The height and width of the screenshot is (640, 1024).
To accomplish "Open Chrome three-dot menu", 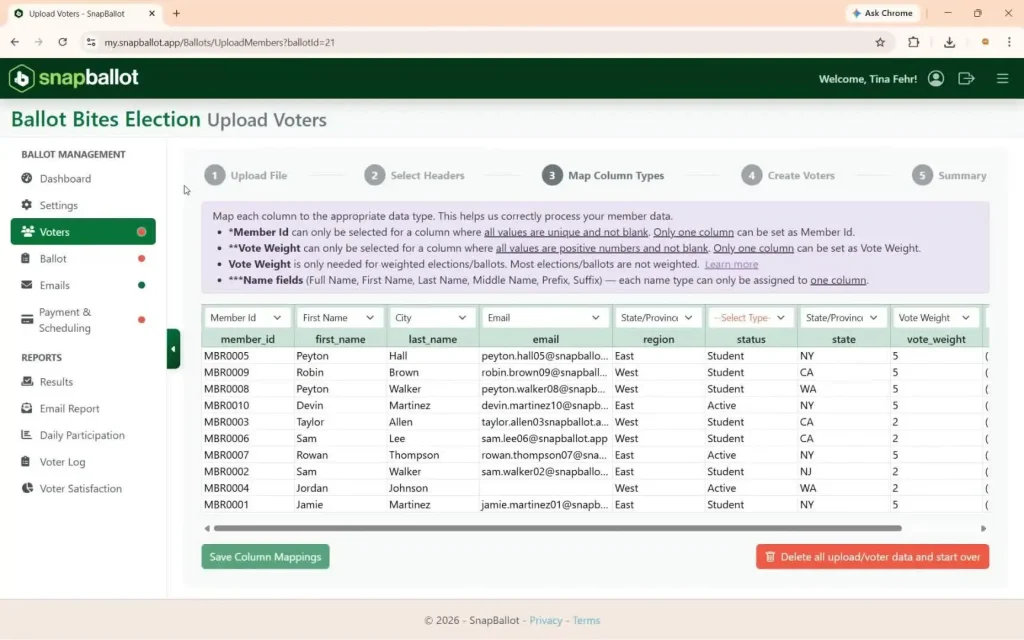I will (x=1009, y=42).
